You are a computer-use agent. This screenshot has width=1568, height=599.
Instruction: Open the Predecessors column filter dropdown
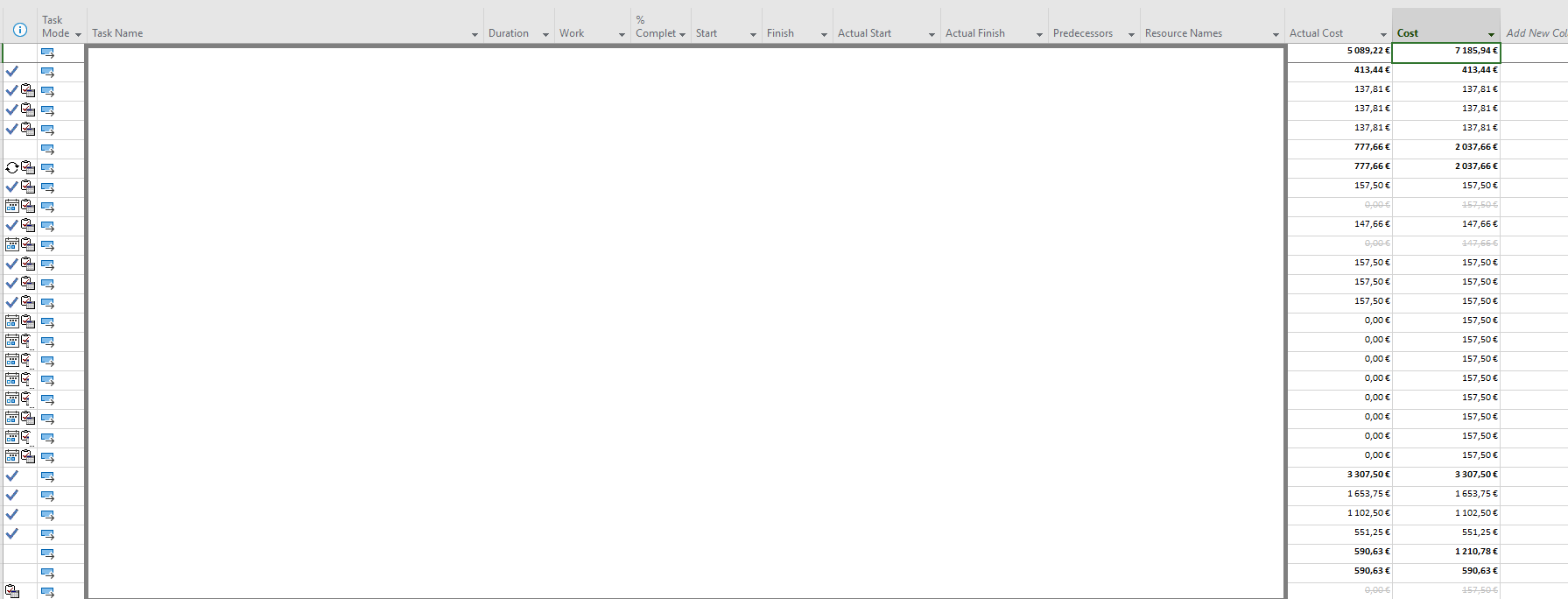pyautogui.click(x=1131, y=35)
